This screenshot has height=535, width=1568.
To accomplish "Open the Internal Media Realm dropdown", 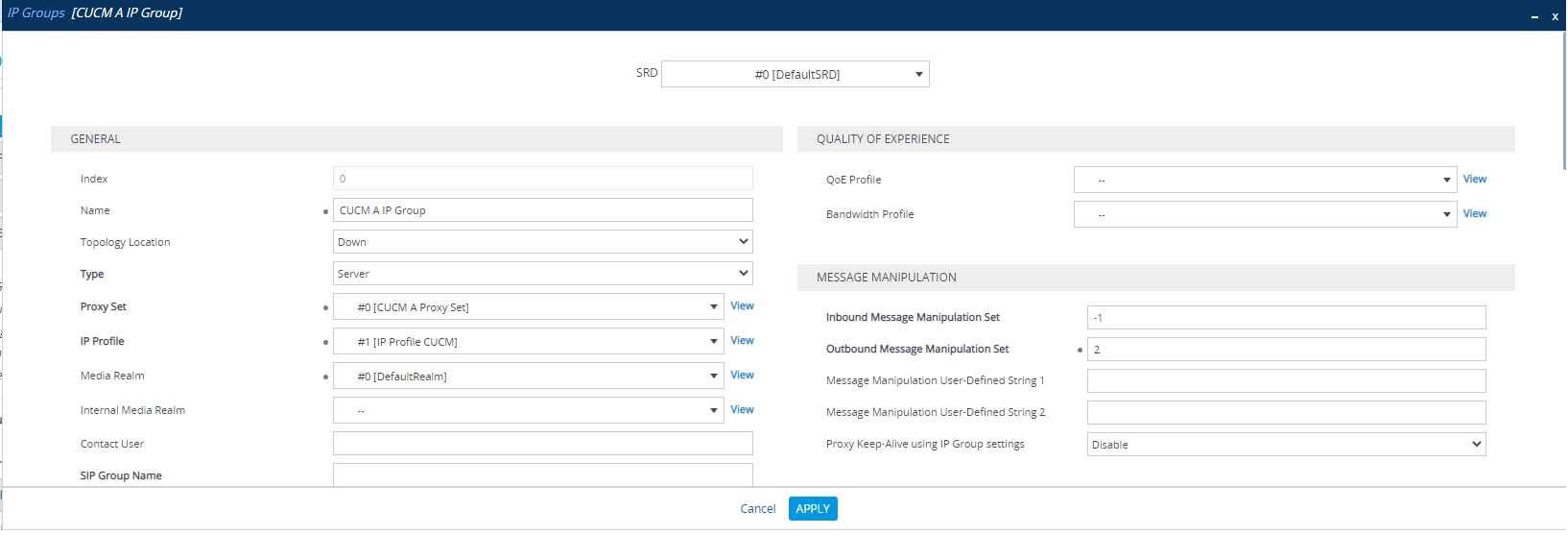I will click(x=529, y=411).
